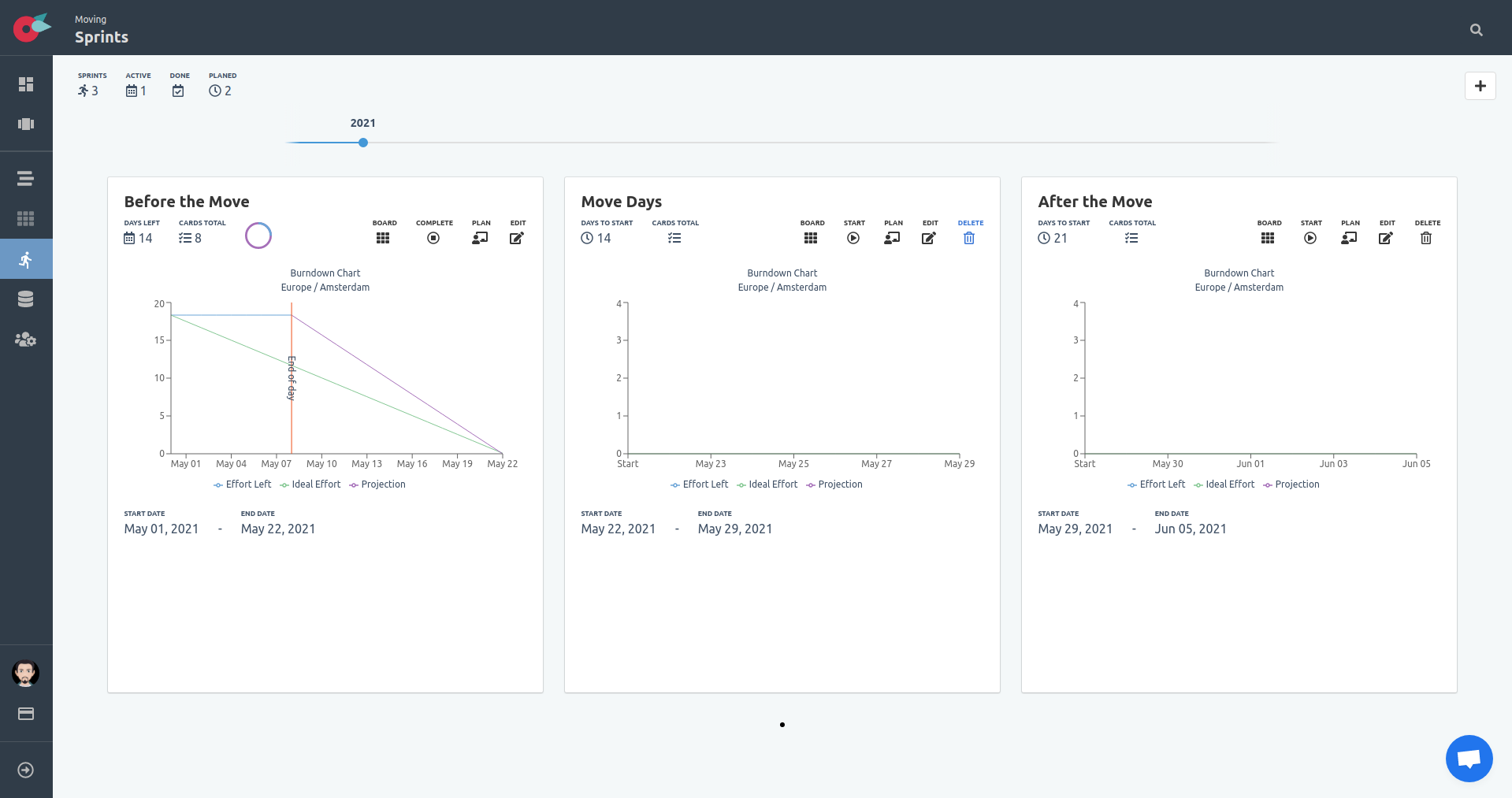The image size is (1512, 798).
Task: Open the grid view icon in sidebar
Action: 26,218
